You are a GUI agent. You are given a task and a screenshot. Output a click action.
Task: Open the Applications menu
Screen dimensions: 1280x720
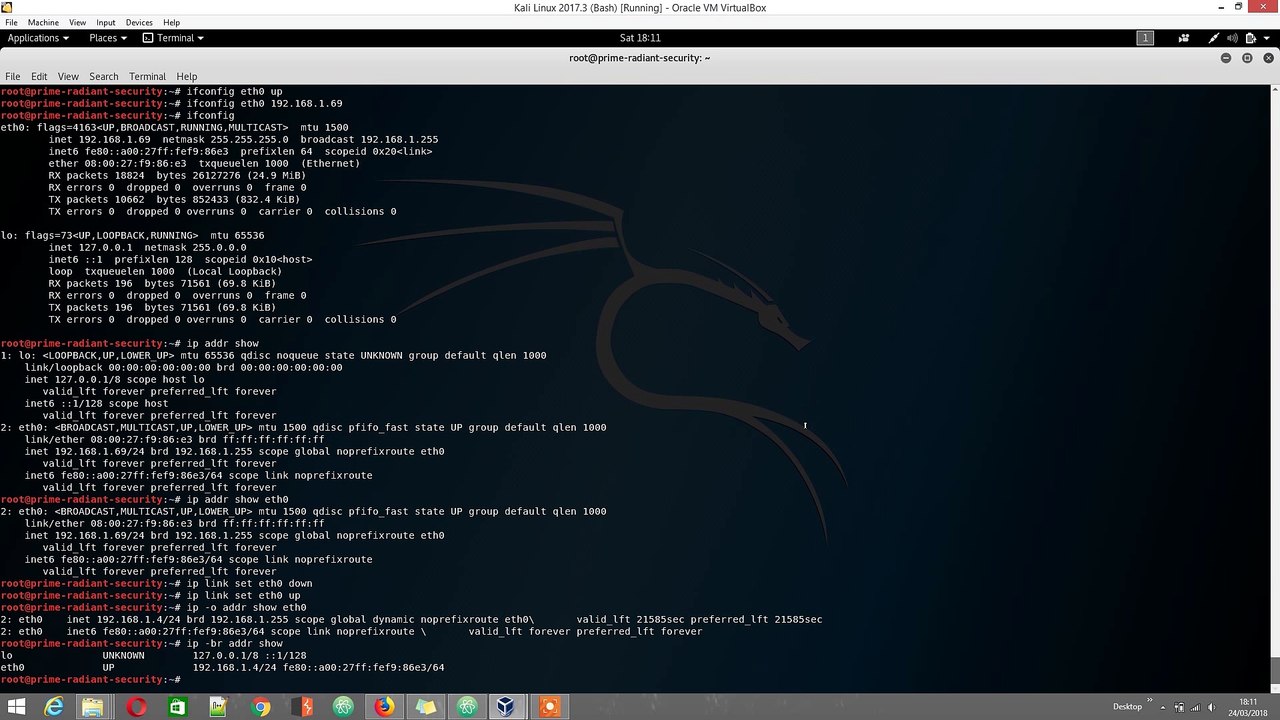(38, 38)
